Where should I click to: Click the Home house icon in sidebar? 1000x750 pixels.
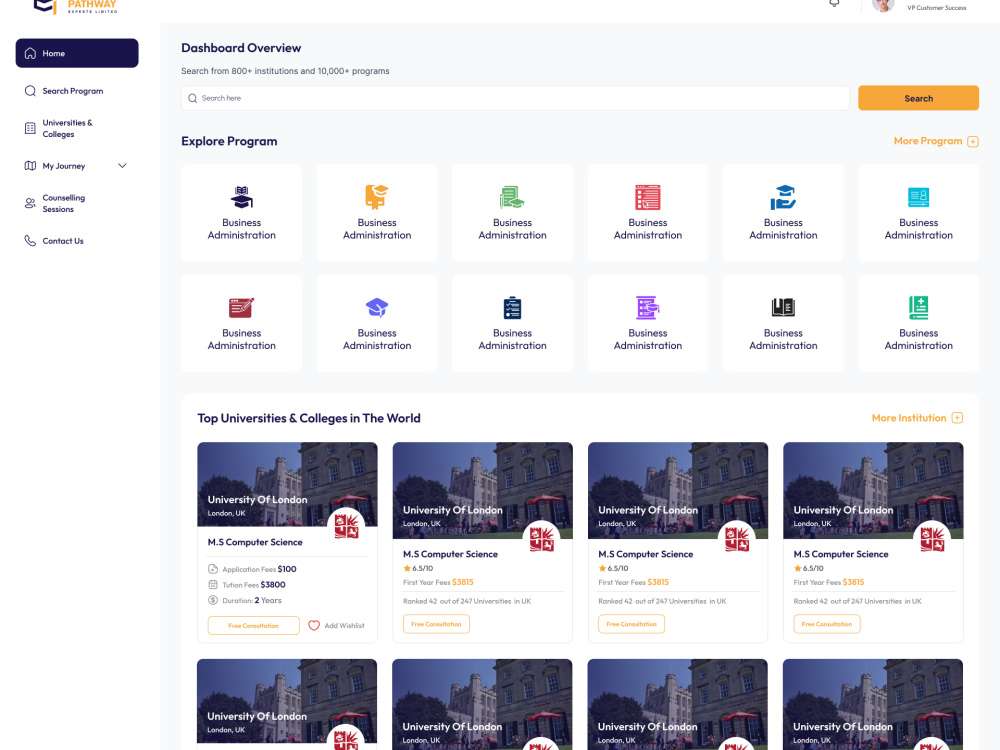point(30,54)
